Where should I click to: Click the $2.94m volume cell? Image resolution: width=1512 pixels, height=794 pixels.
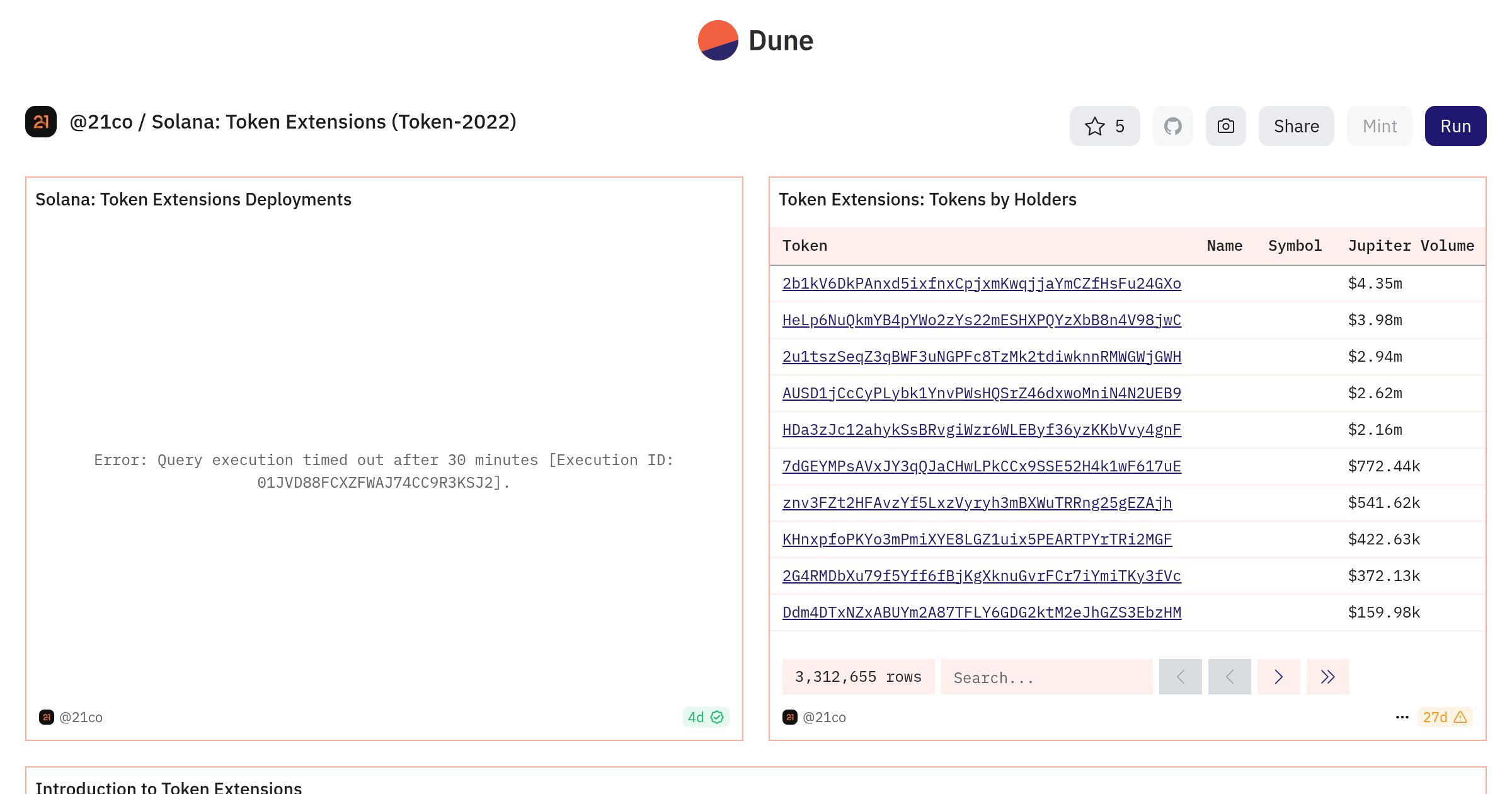(x=1375, y=357)
